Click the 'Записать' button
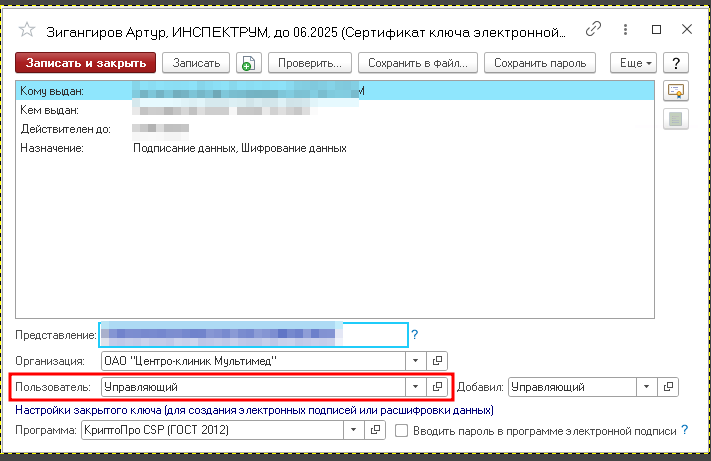The width and height of the screenshot is (711, 461). point(196,63)
